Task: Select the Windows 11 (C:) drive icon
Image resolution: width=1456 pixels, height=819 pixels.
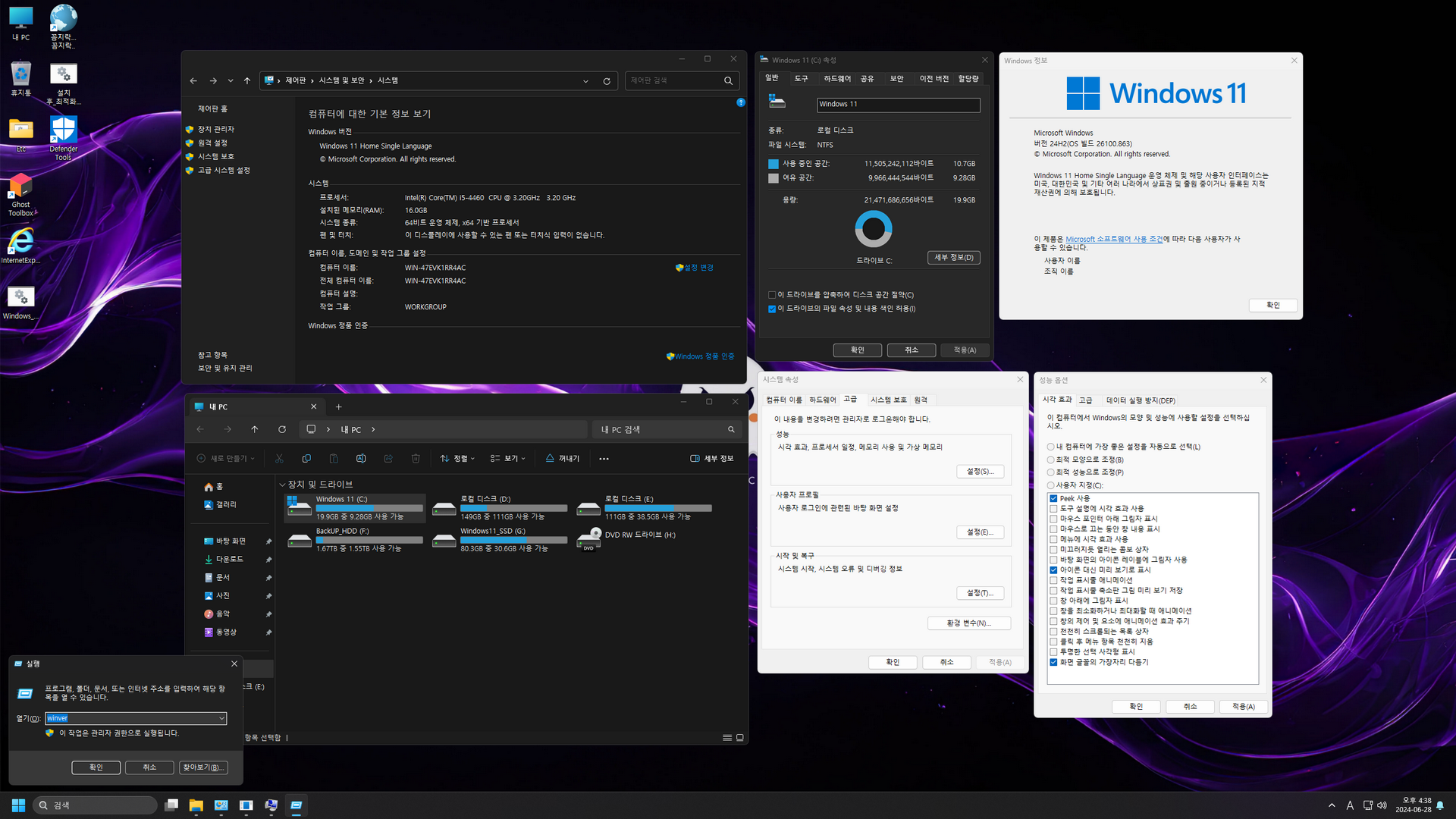Action: [x=299, y=507]
